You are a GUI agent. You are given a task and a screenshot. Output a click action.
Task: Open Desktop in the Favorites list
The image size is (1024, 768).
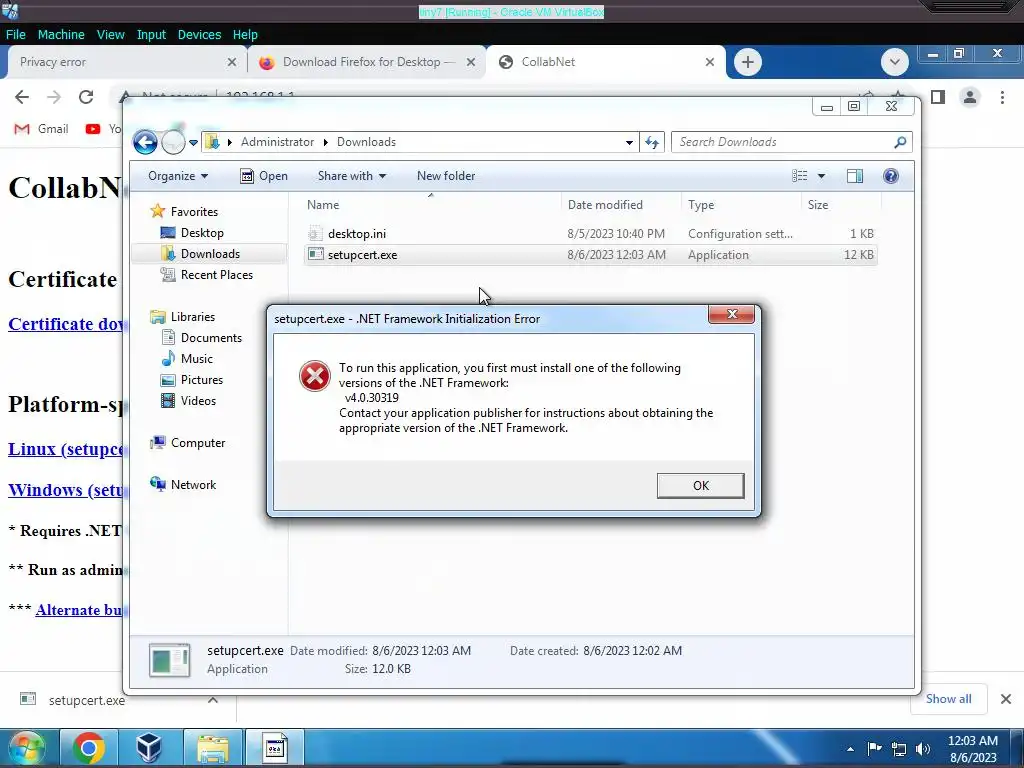202,232
